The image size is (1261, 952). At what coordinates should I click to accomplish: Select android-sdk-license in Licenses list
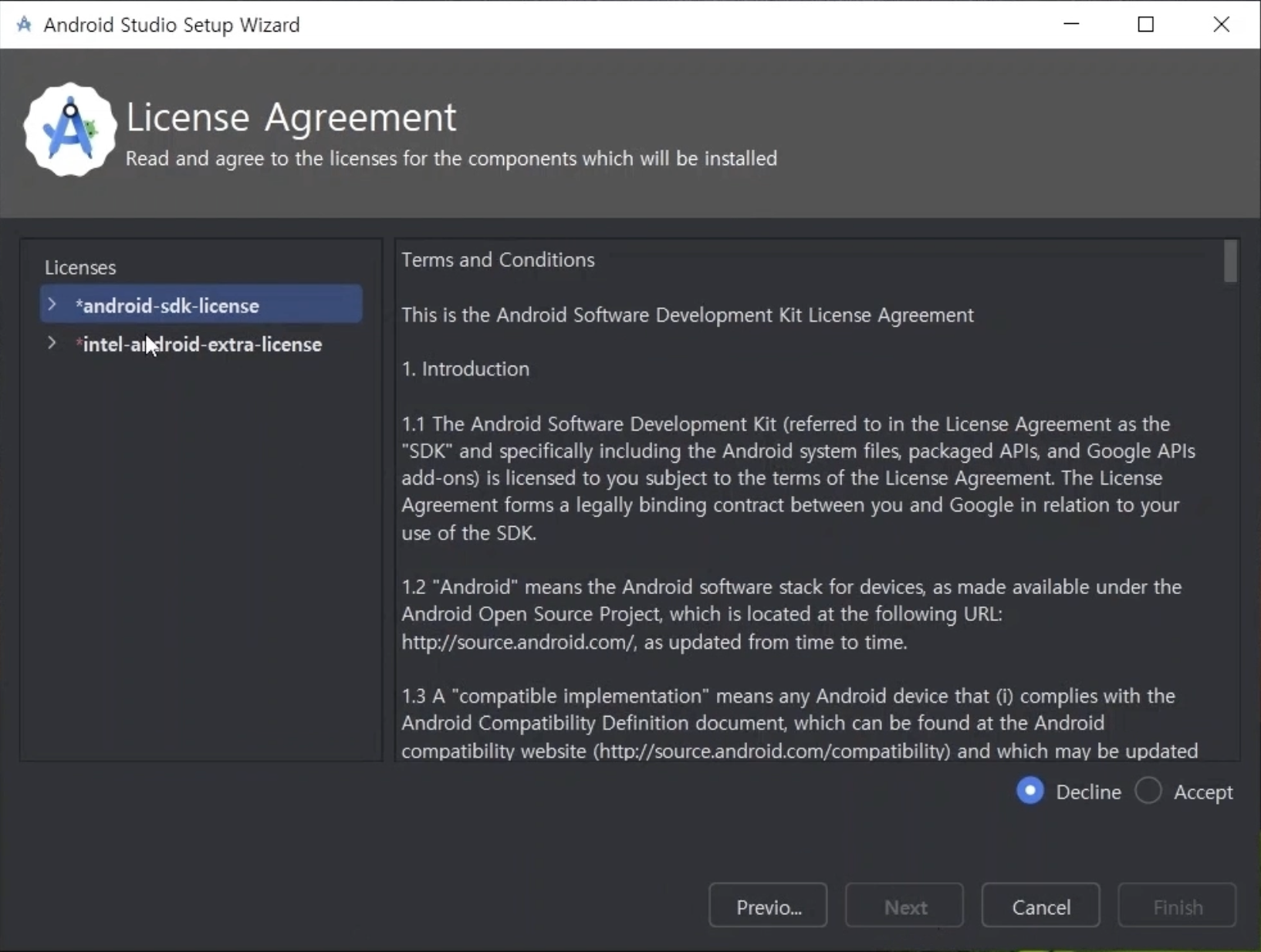(x=201, y=305)
